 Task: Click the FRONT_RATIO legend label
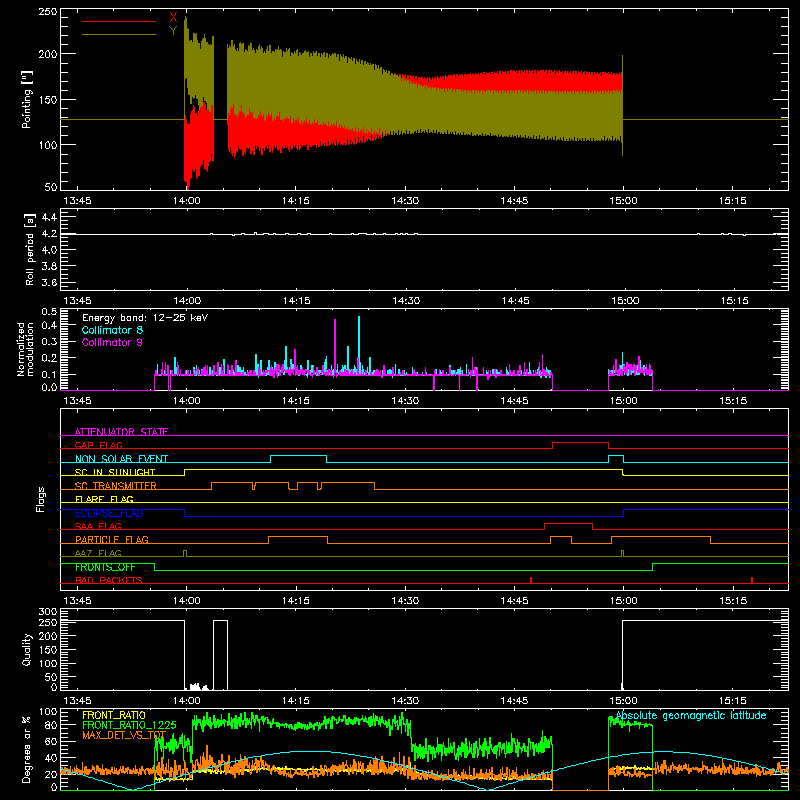pyautogui.click(x=114, y=715)
